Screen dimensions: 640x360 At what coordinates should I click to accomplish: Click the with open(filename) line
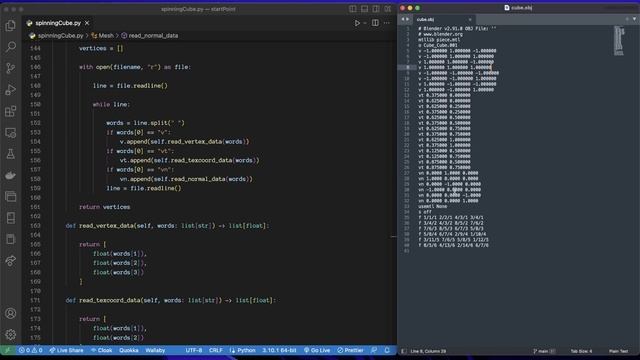click(135, 67)
